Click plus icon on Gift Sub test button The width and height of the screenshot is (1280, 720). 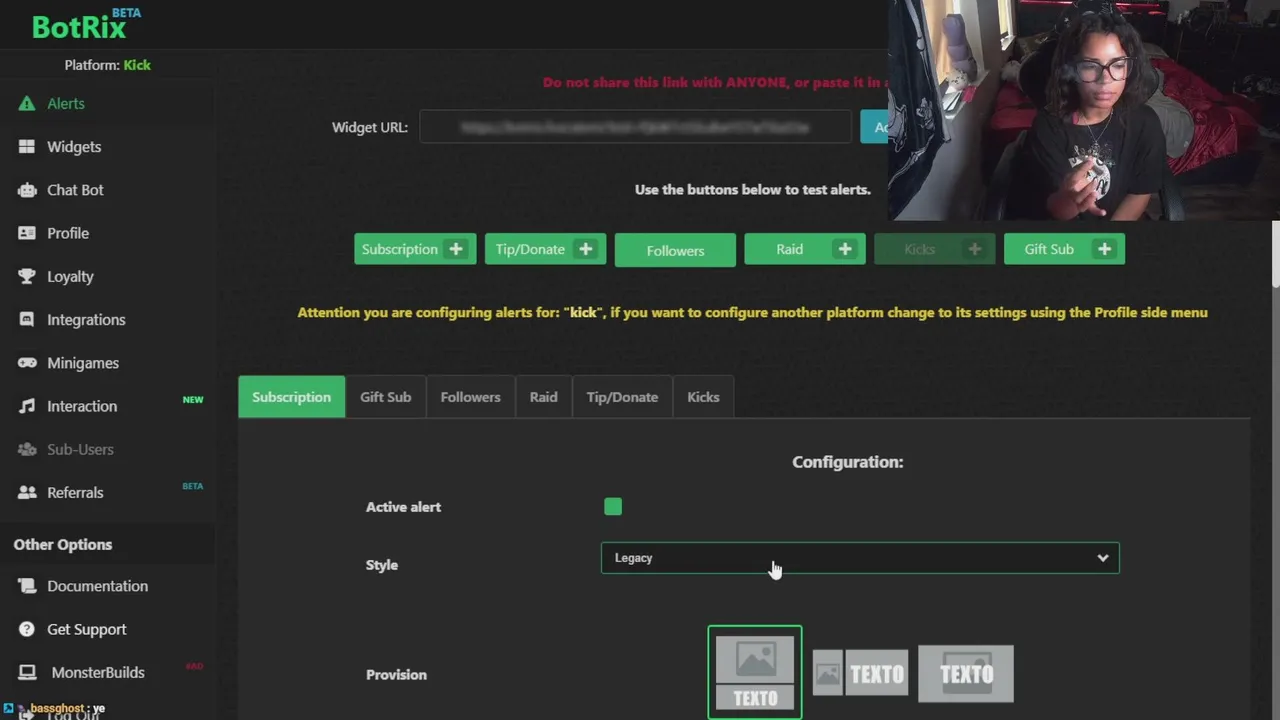tap(1105, 249)
